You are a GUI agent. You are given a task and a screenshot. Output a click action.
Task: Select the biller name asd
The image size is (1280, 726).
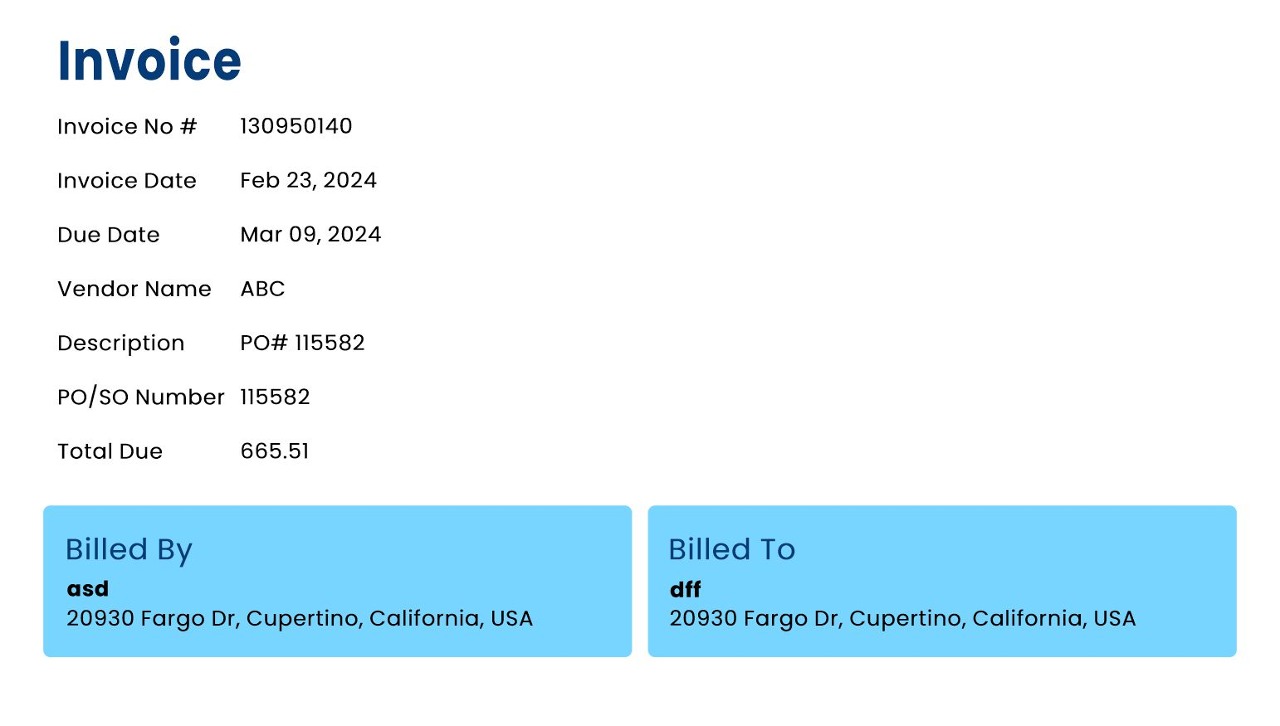[x=88, y=589]
